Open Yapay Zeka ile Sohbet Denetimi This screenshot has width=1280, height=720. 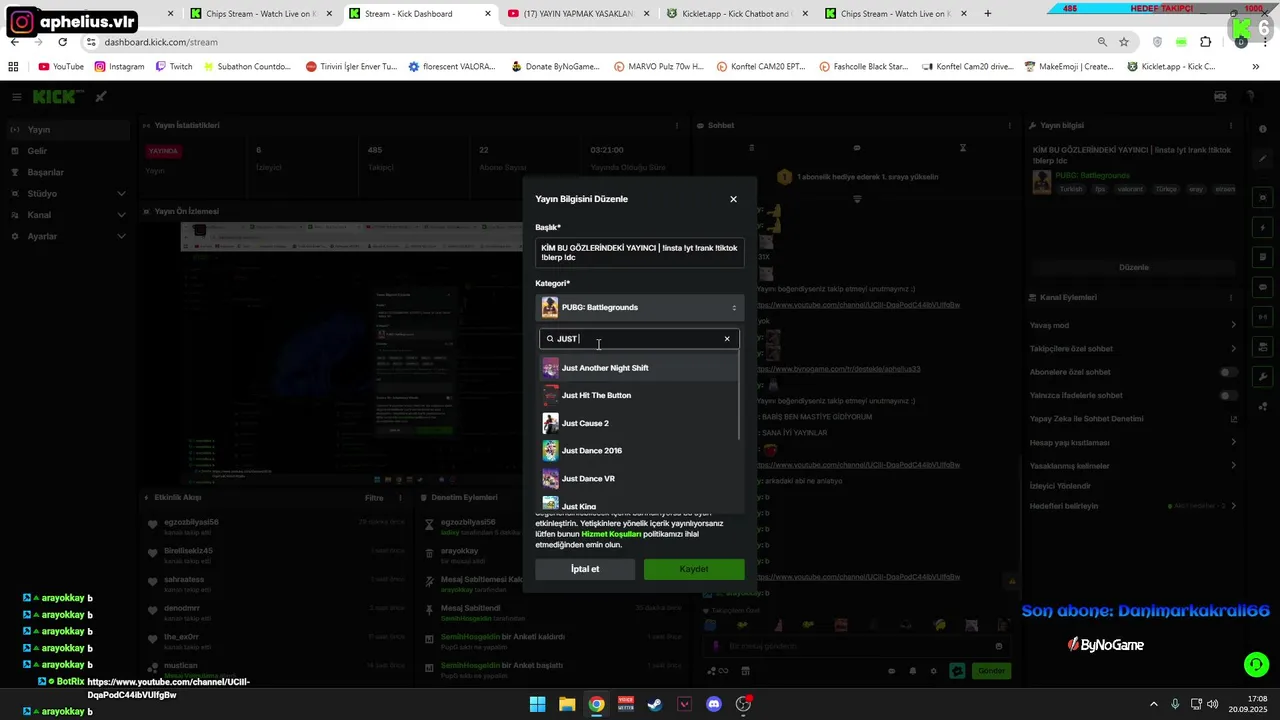pyautogui.click(x=1134, y=419)
